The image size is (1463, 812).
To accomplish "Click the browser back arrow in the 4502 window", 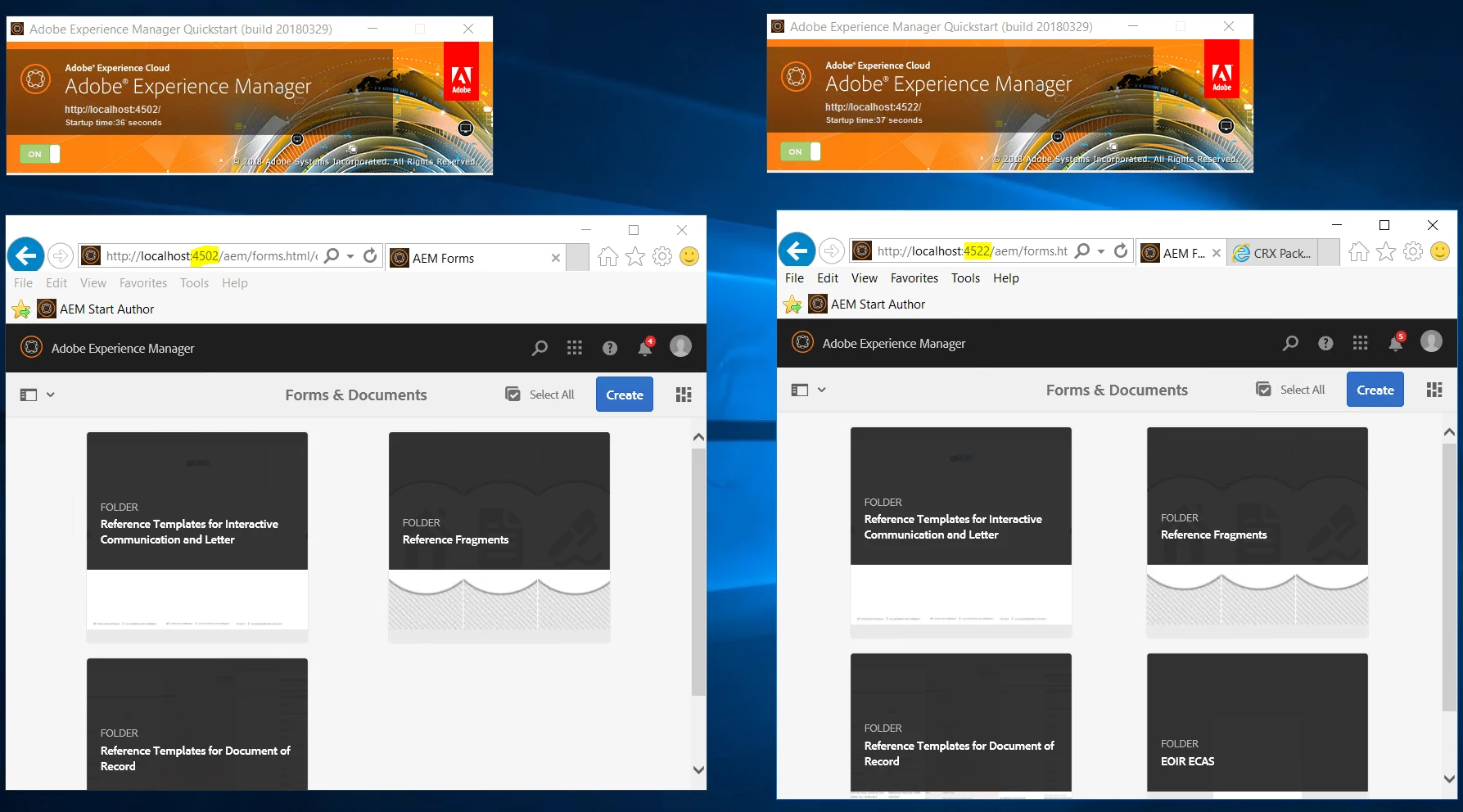I will [x=26, y=256].
